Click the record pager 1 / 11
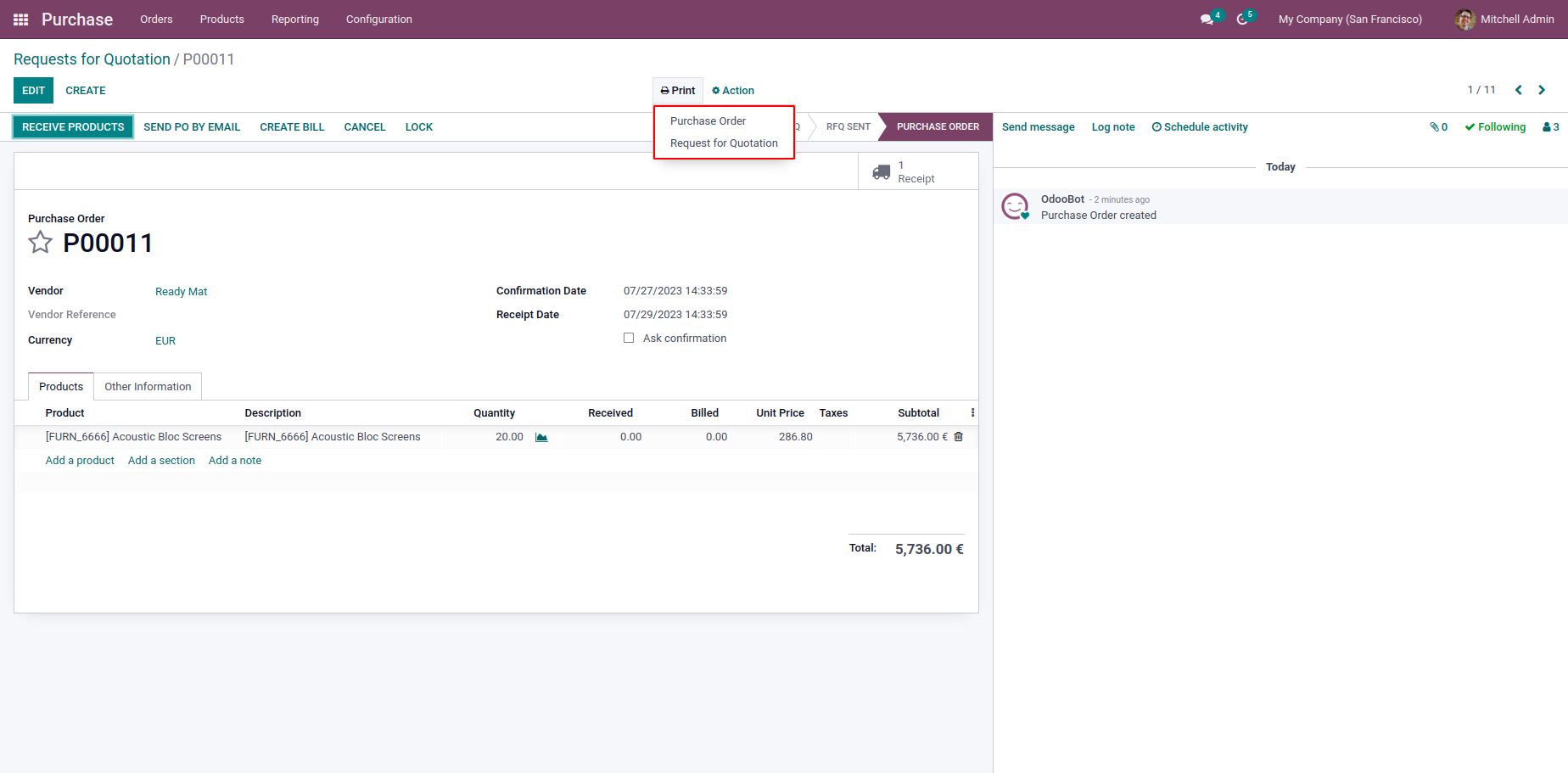 (1481, 90)
